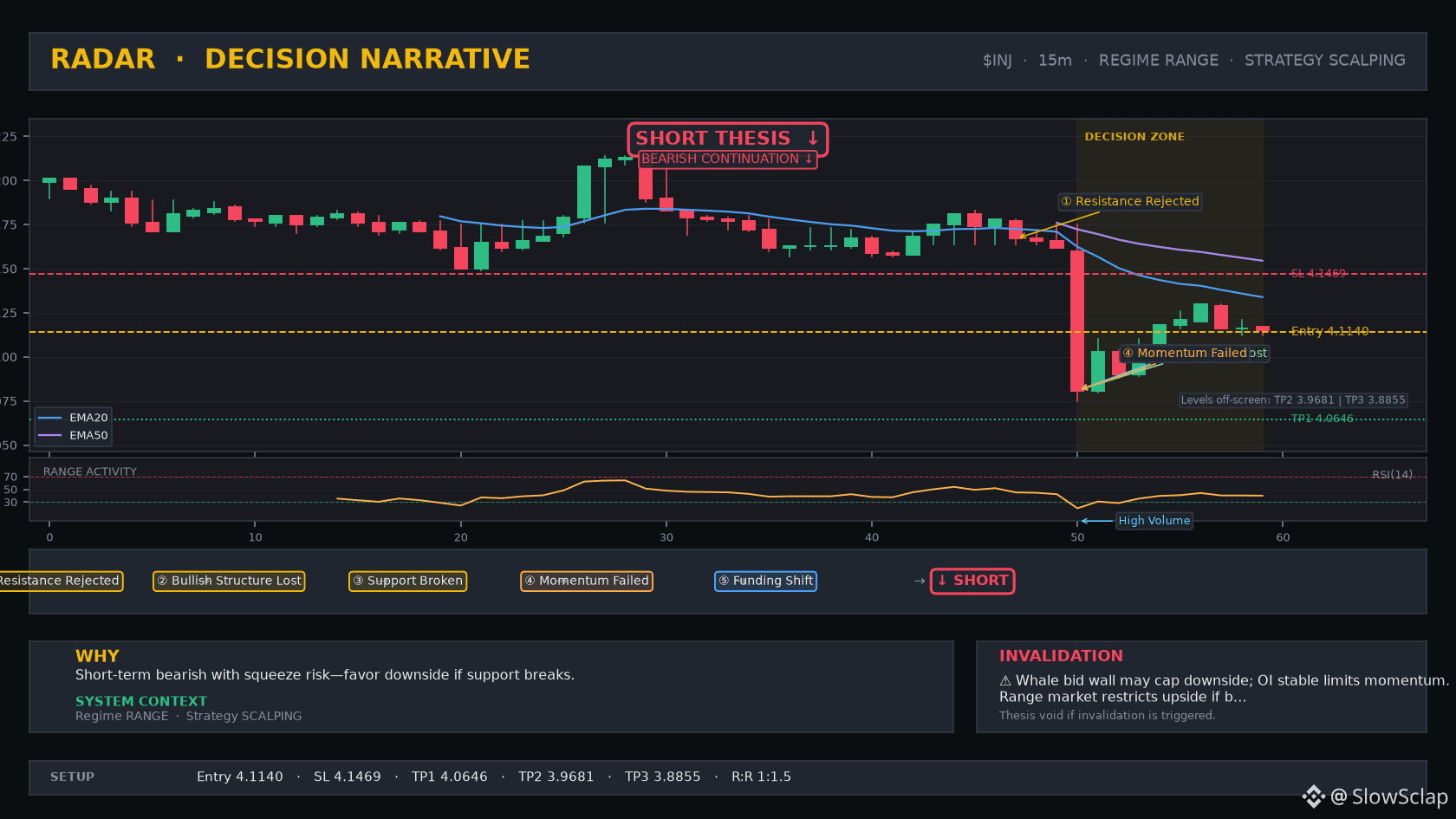Click TP2 3.9681 in setup bar
Viewport: 1456px width, 819px height.
556,777
